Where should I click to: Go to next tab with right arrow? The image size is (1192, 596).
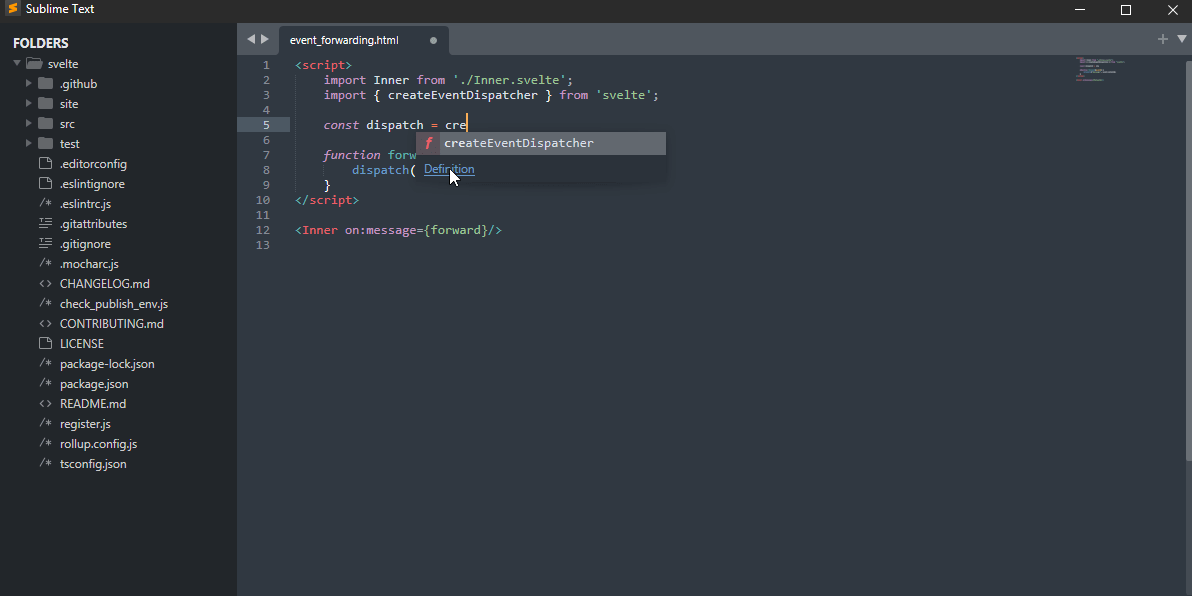tap(265, 39)
